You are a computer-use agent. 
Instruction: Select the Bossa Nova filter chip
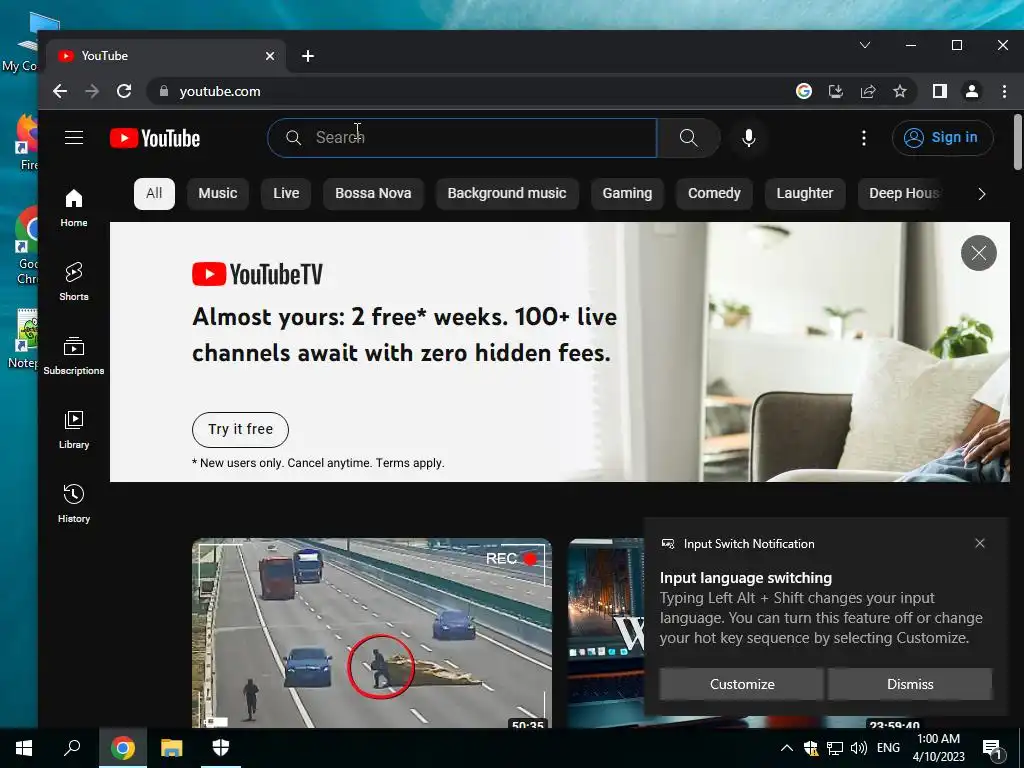coord(373,193)
